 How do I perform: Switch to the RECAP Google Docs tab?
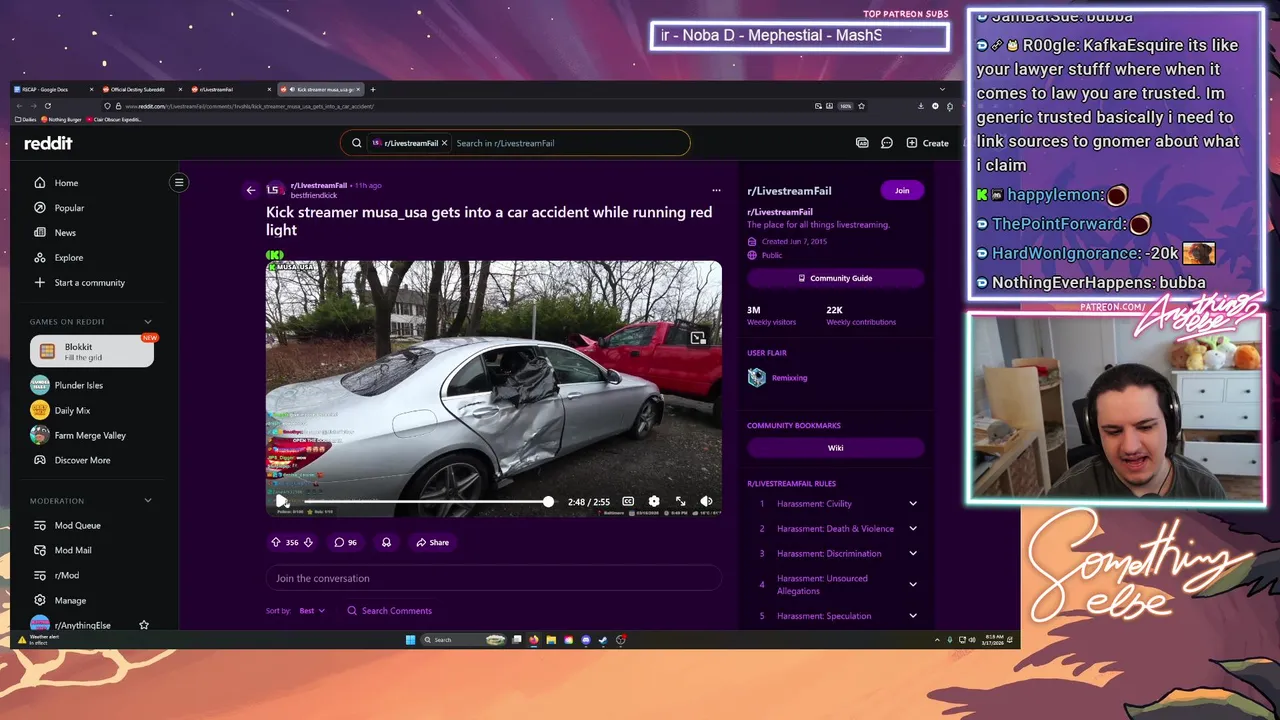pos(53,89)
